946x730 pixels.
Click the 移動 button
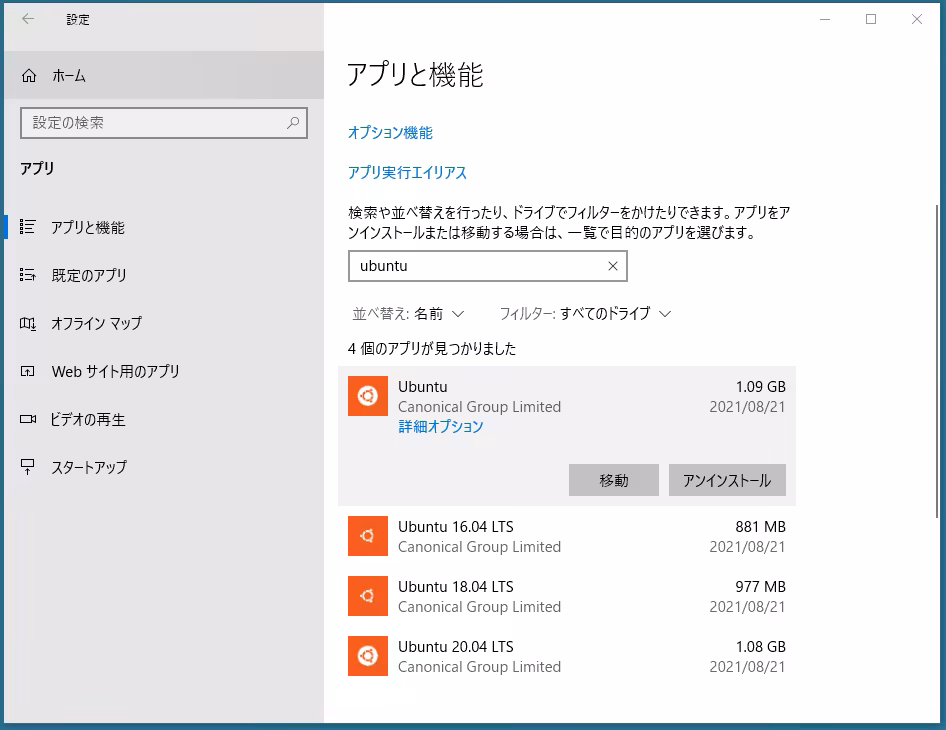[x=614, y=480]
